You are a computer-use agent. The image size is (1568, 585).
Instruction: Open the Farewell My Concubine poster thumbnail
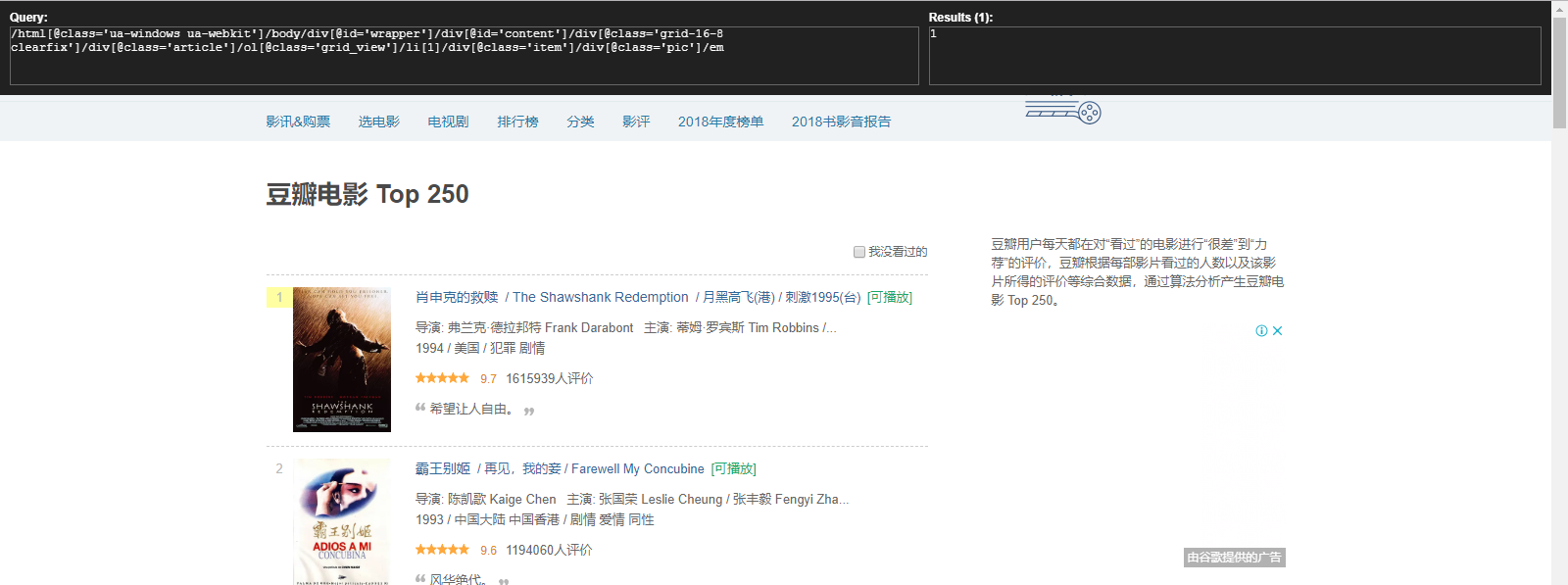342,521
